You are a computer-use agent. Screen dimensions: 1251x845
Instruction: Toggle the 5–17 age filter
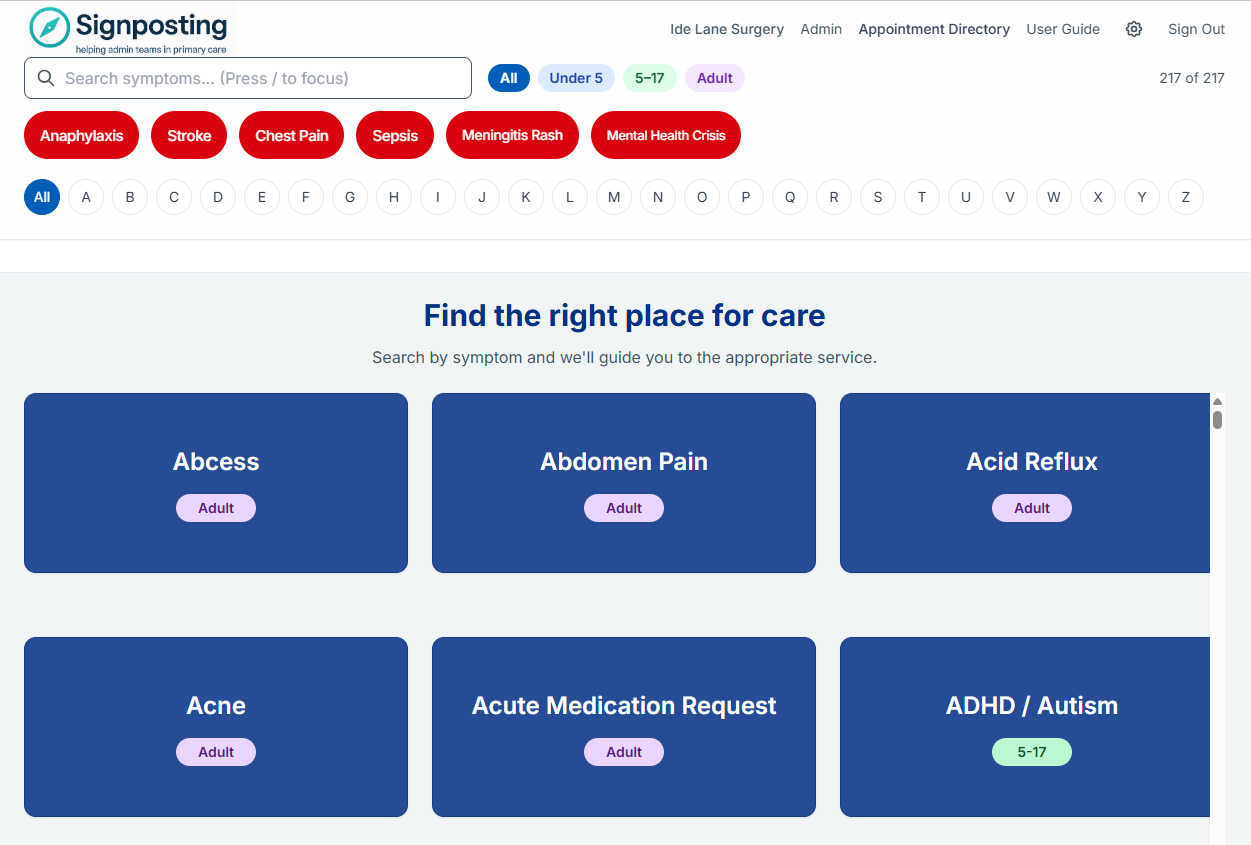[x=650, y=77]
